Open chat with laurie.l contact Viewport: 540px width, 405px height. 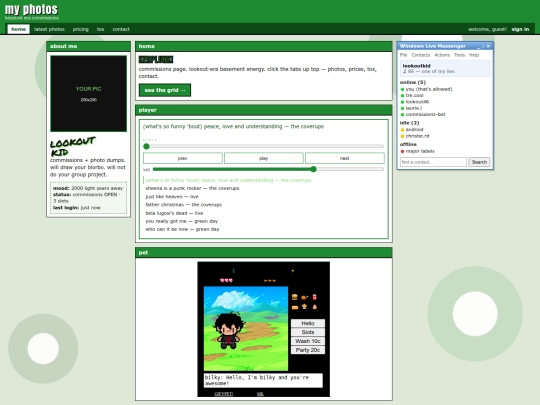tap(414, 108)
